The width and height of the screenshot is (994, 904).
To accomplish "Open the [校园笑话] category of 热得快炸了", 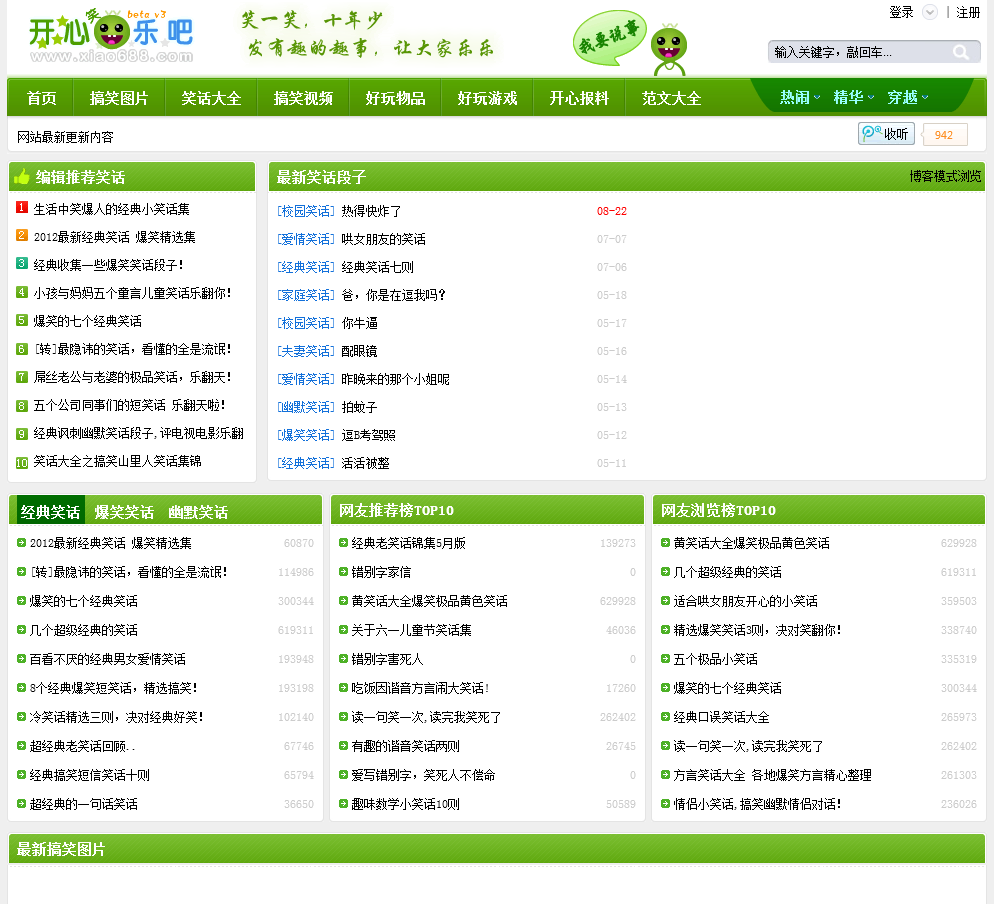I will click(x=306, y=211).
